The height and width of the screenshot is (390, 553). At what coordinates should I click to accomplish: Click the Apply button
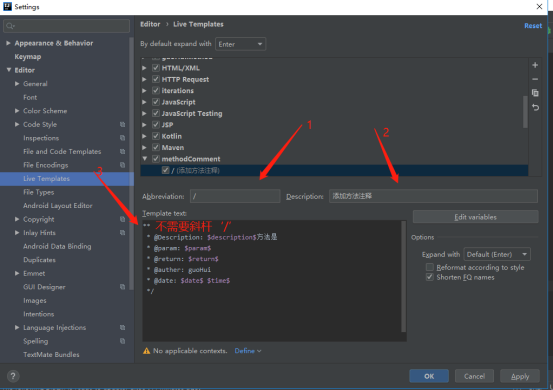pos(520,376)
